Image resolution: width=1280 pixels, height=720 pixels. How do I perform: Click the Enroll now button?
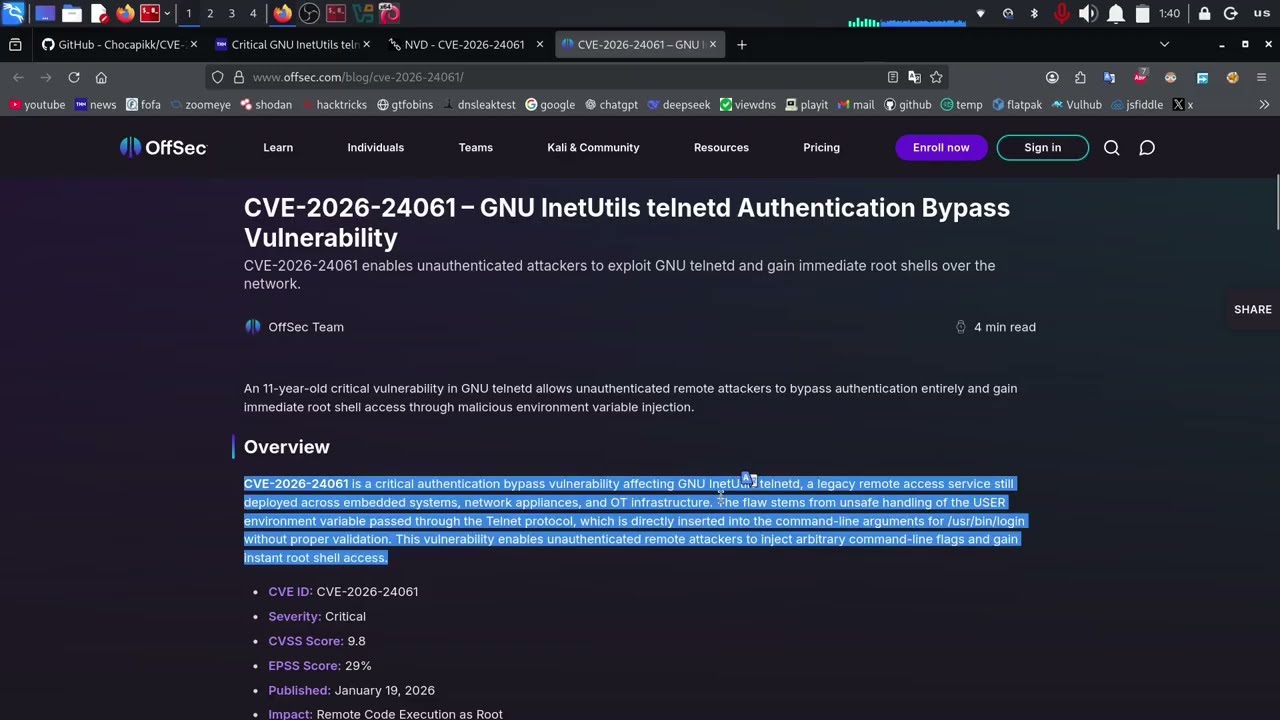941,147
